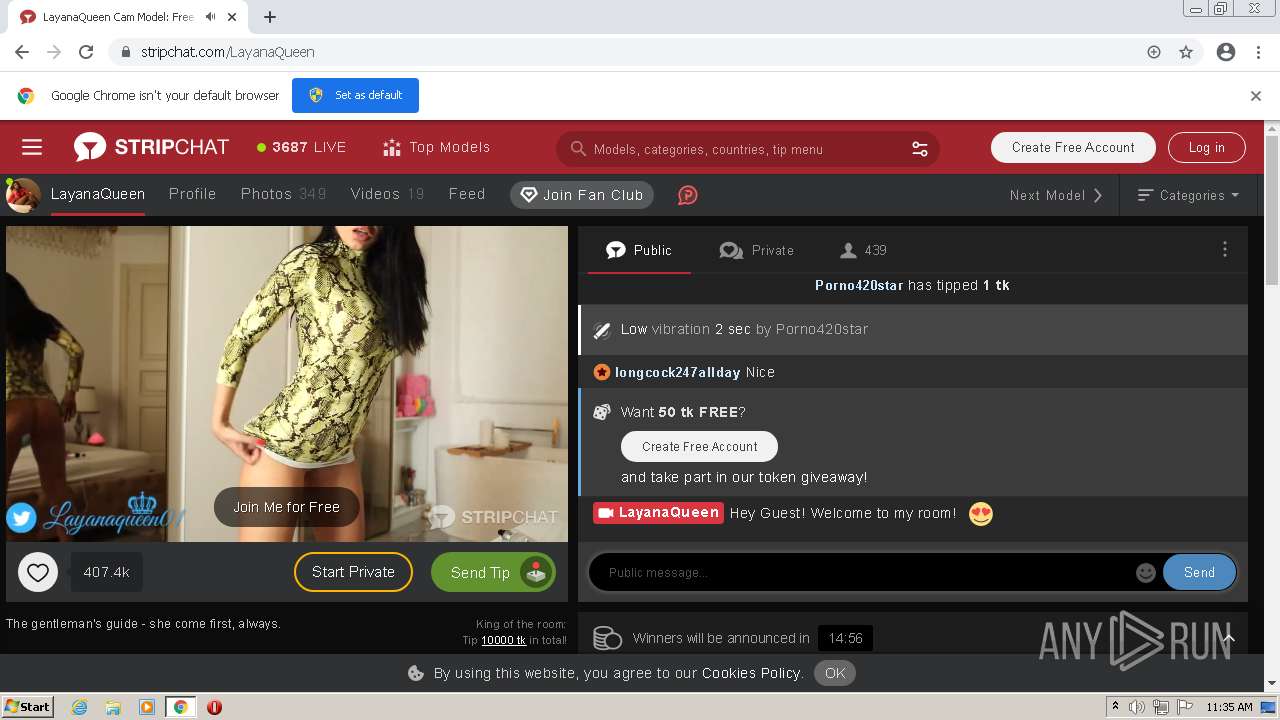Click the Opera taskbar icon
The image size is (1280, 720).
(214, 707)
